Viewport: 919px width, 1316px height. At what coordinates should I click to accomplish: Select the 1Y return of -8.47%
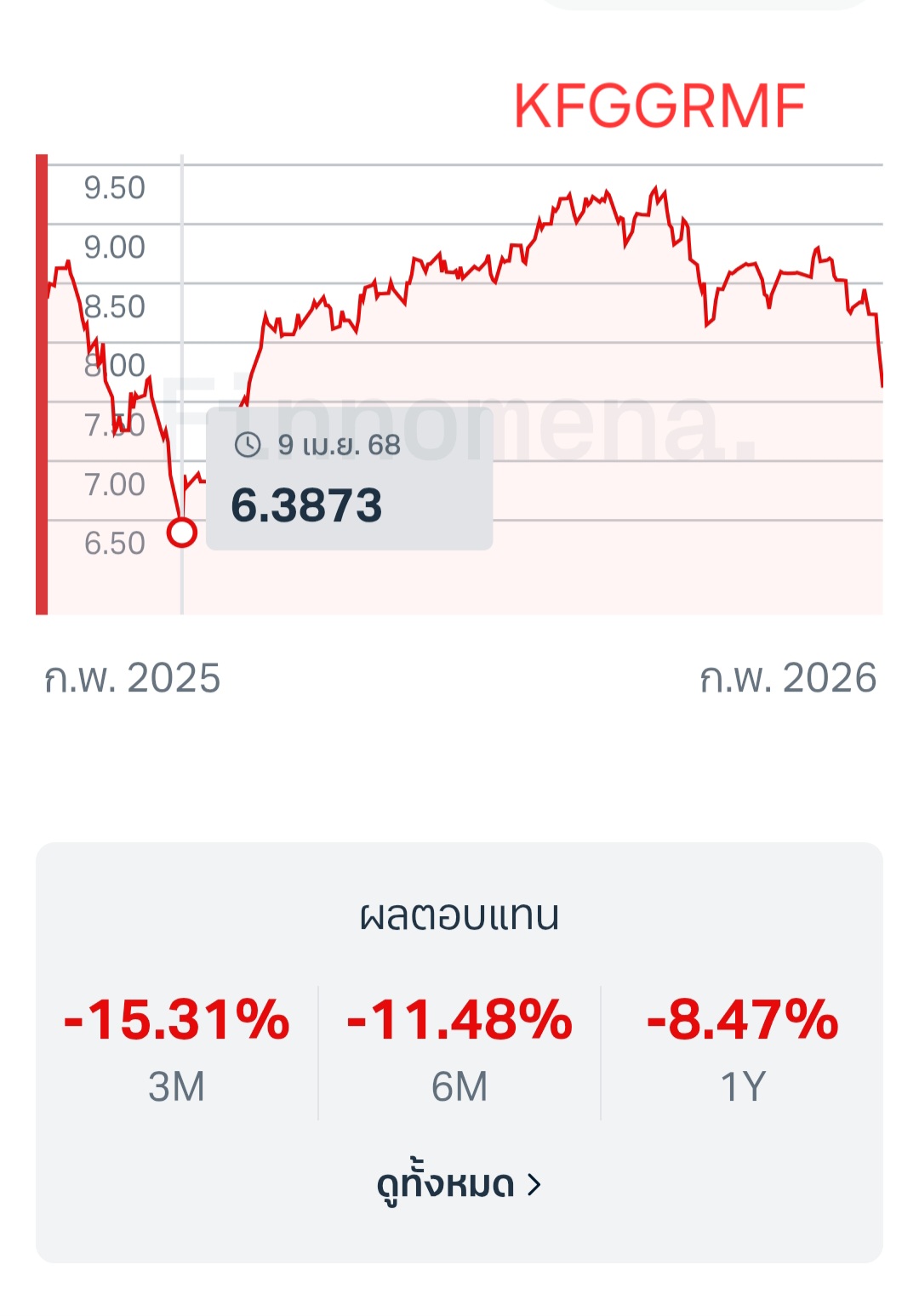click(x=743, y=1019)
